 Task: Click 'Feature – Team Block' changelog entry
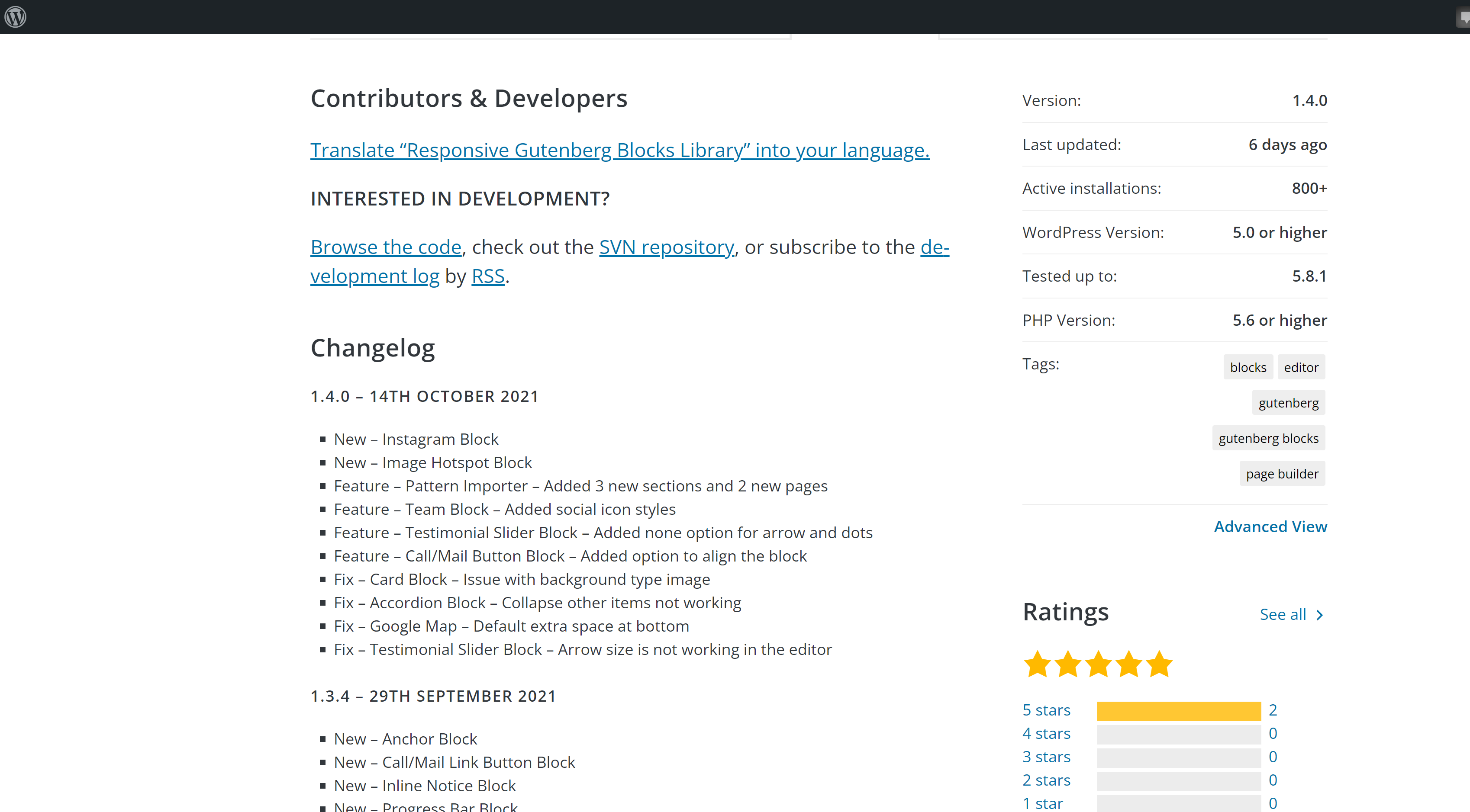coord(504,509)
